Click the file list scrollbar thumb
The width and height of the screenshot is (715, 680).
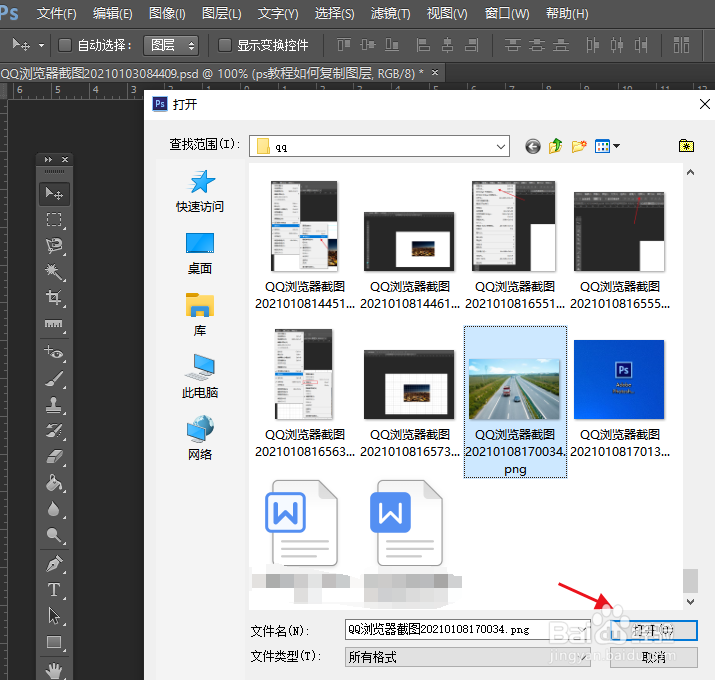click(x=690, y=581)
